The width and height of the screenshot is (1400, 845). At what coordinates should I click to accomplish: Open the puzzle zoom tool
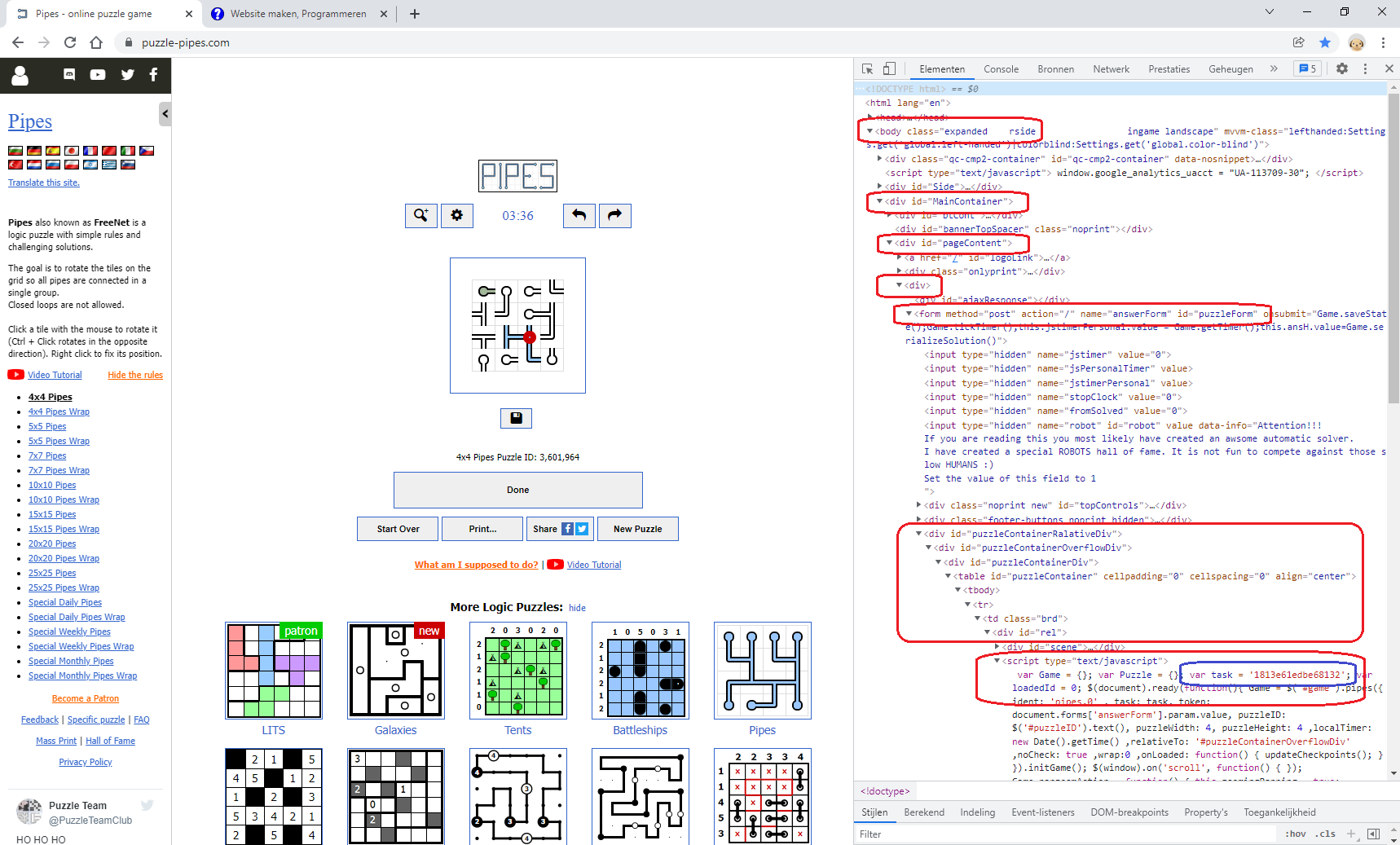point(421,215)
